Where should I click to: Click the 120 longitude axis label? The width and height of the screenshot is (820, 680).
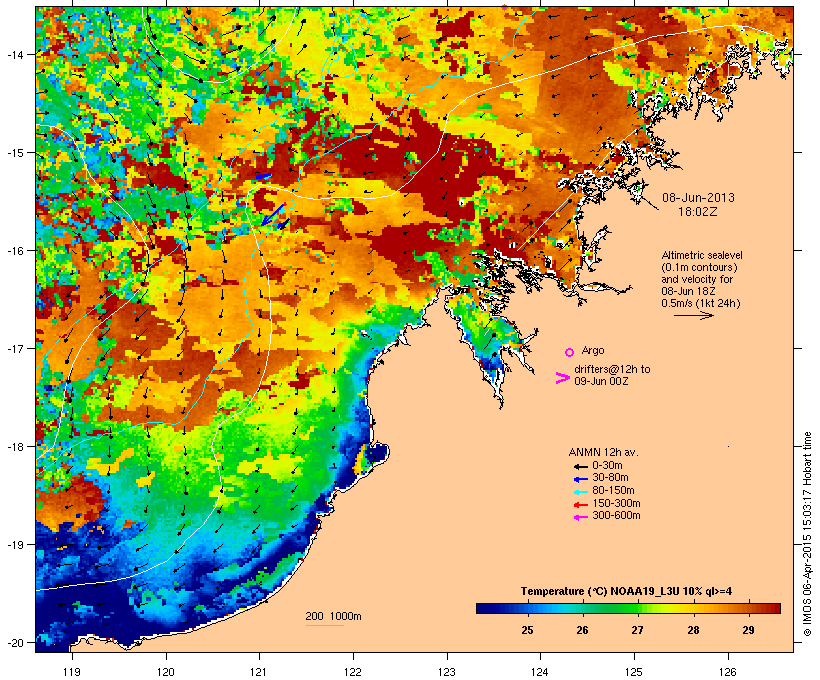pyautogui.click(x=166, y=672)
